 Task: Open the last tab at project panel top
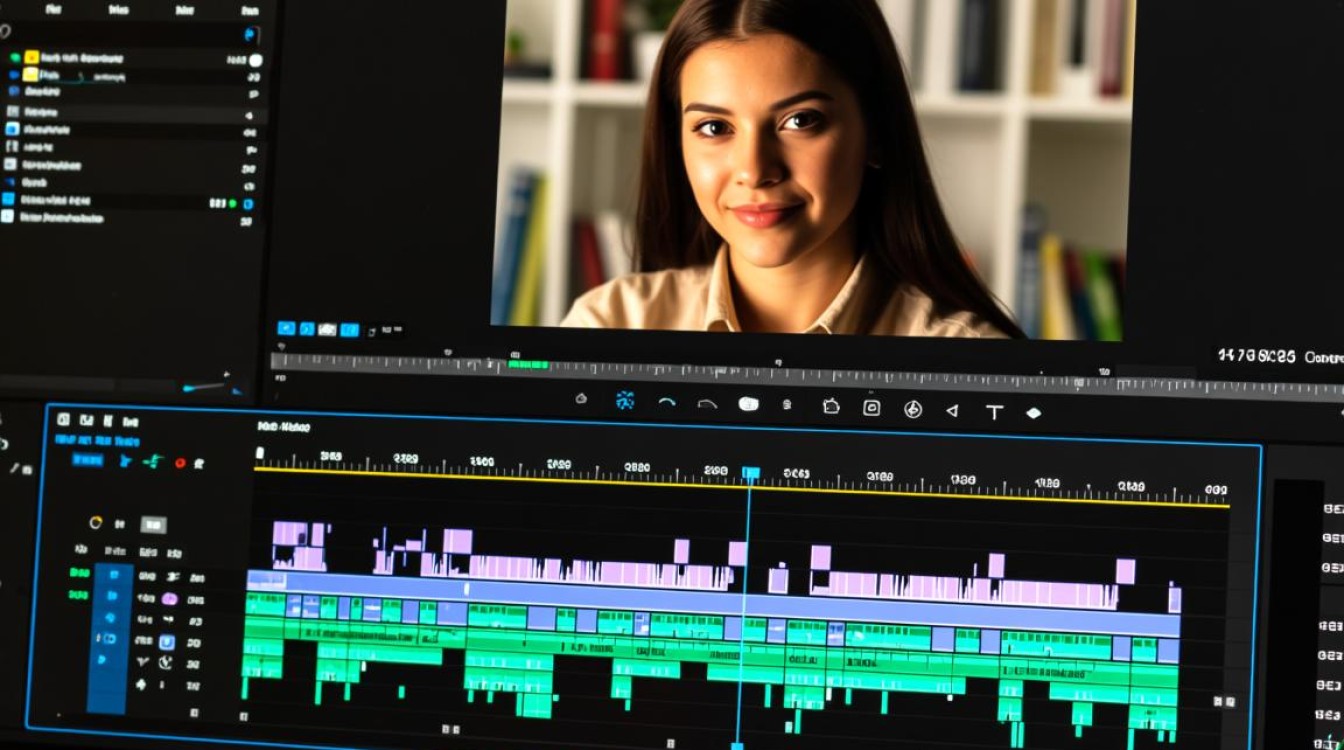[x=250, y=11]
